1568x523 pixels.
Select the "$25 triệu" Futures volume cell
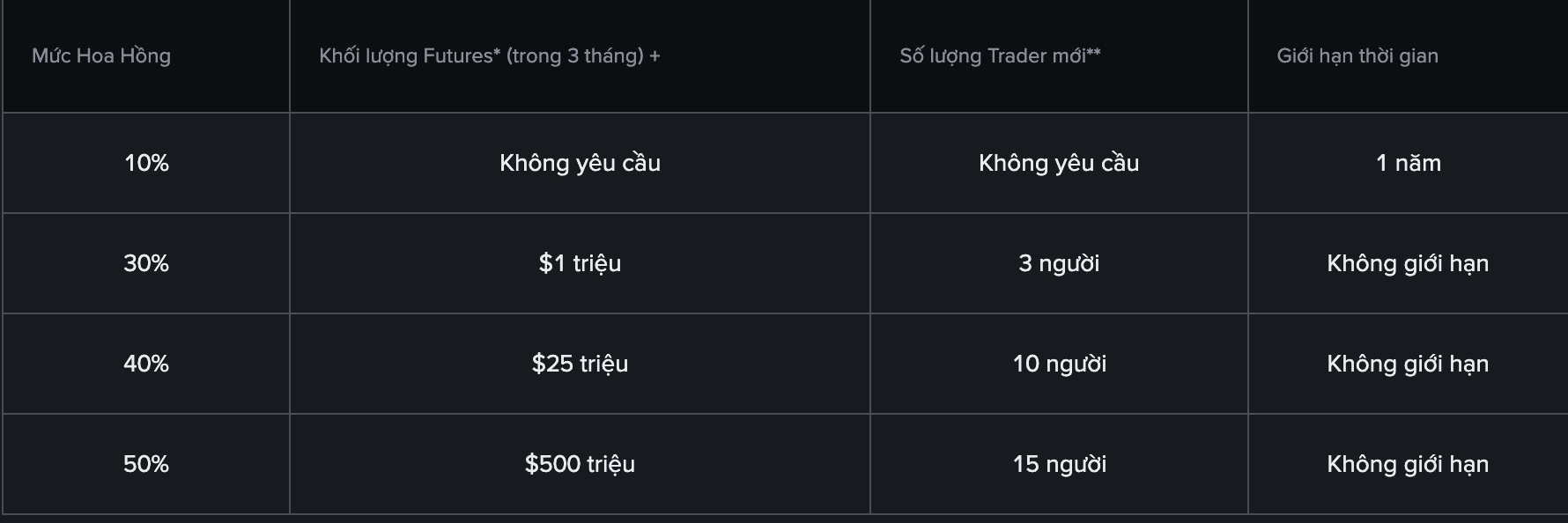coord(580,364)
